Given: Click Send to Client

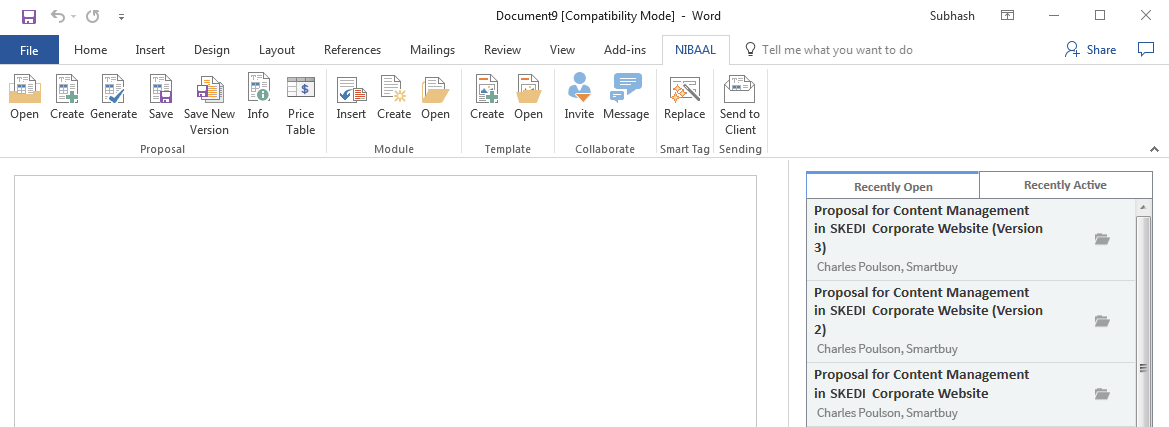Looking at the screenshot, I should pyautogui.click(x=740, y=104).
